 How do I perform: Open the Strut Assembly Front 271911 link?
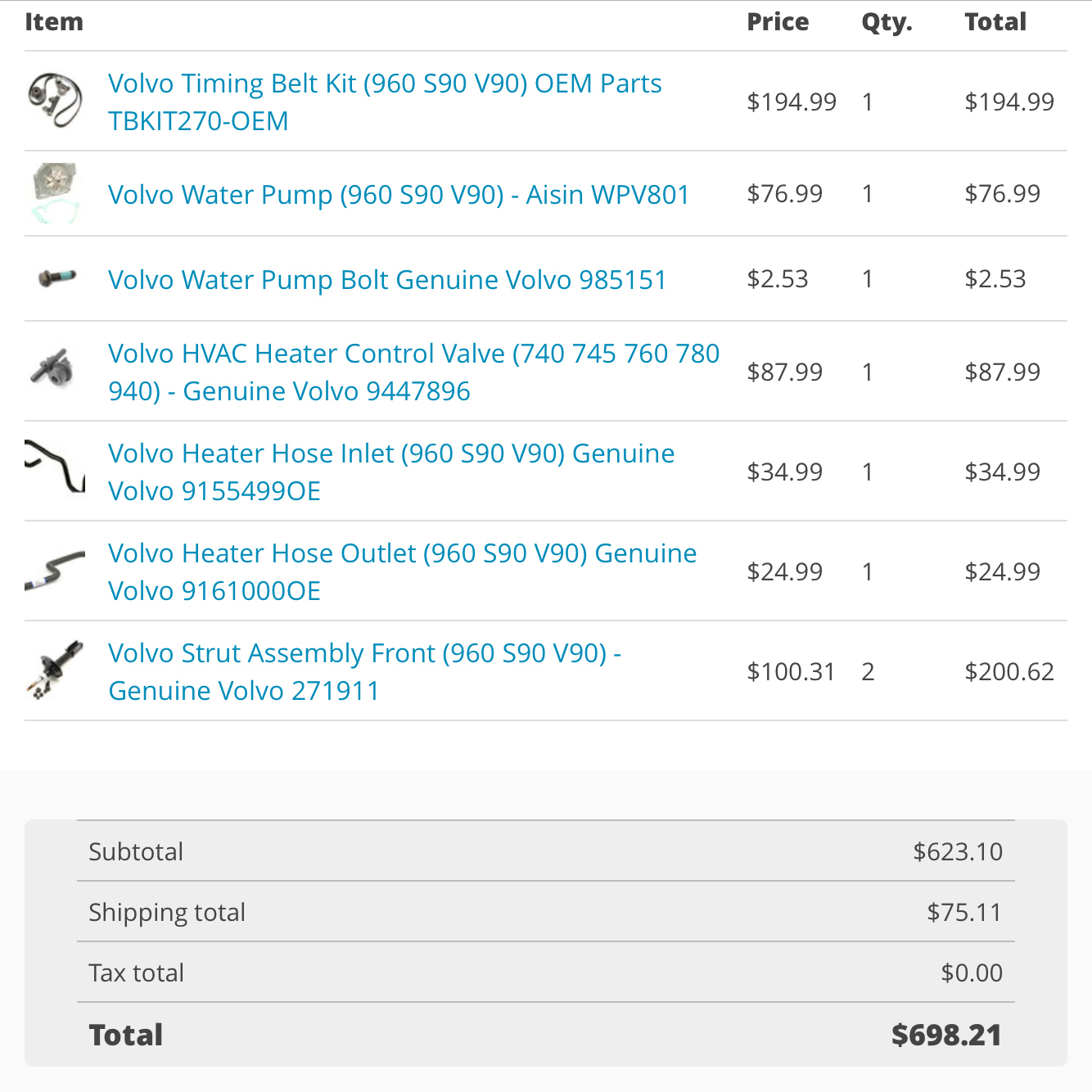pyautogui.click(x=364, y=671)
